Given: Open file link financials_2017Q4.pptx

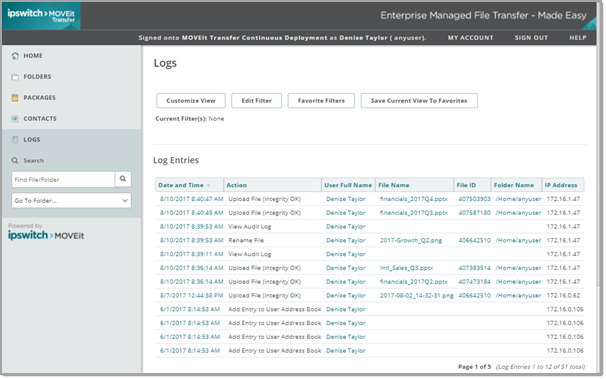Looking at the screenshot, I should click(414, 199).
